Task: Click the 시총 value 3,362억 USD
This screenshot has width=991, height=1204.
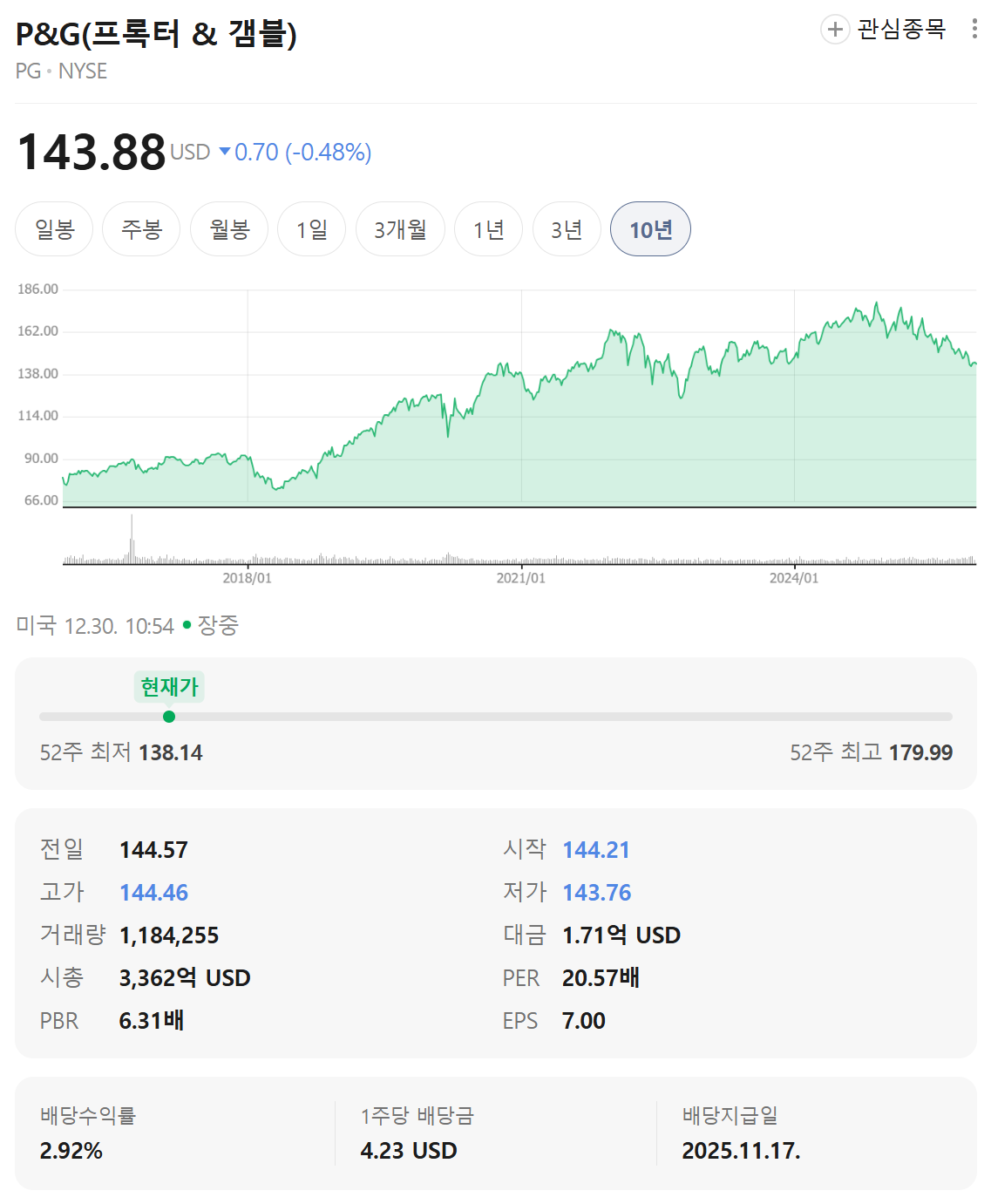Action: [x=185, y=978]
